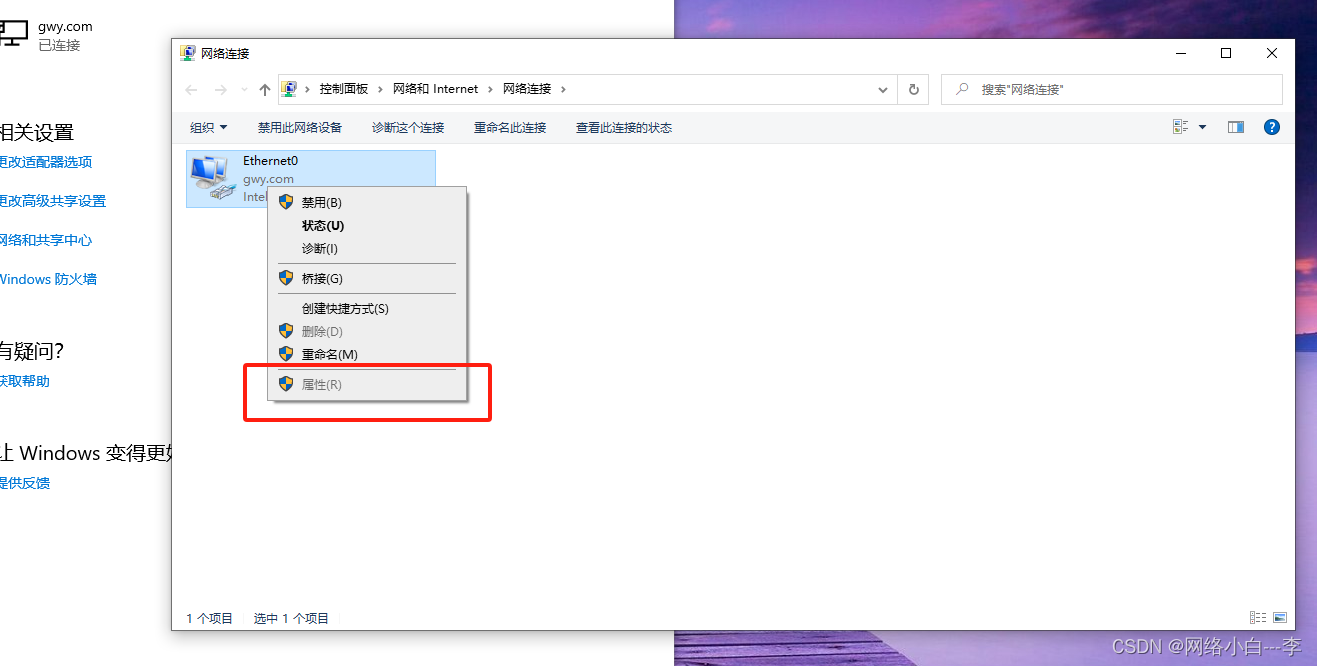Select 控制面板 in the breadcrumb
The width and height of the screenshot is (1317, 666).
[344, 89]
